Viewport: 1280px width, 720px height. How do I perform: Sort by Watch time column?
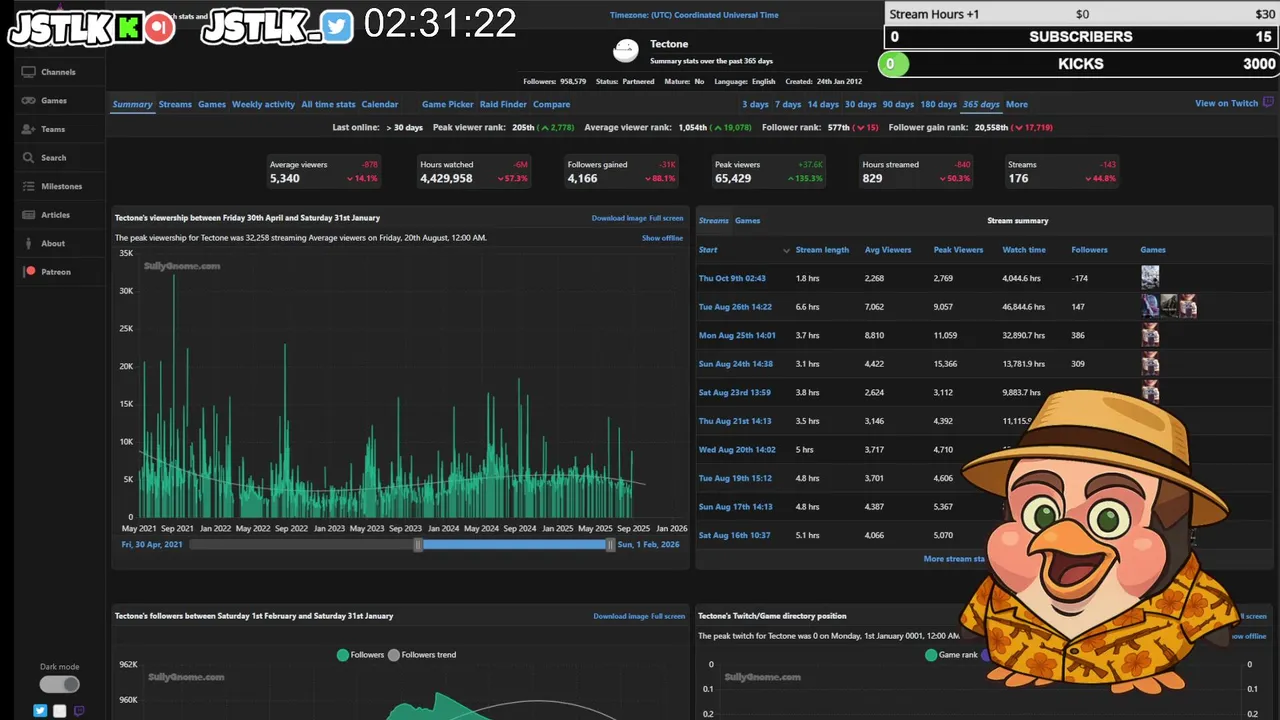pyautogui.click(x=1024, y=250)
